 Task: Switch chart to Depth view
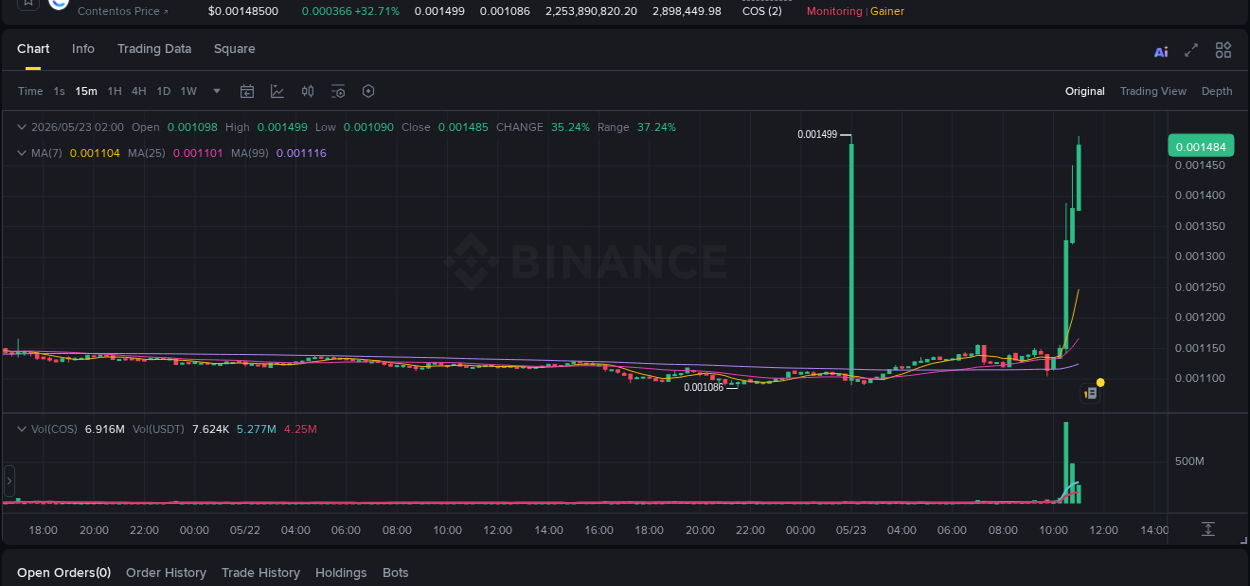tap(1217, 91)
